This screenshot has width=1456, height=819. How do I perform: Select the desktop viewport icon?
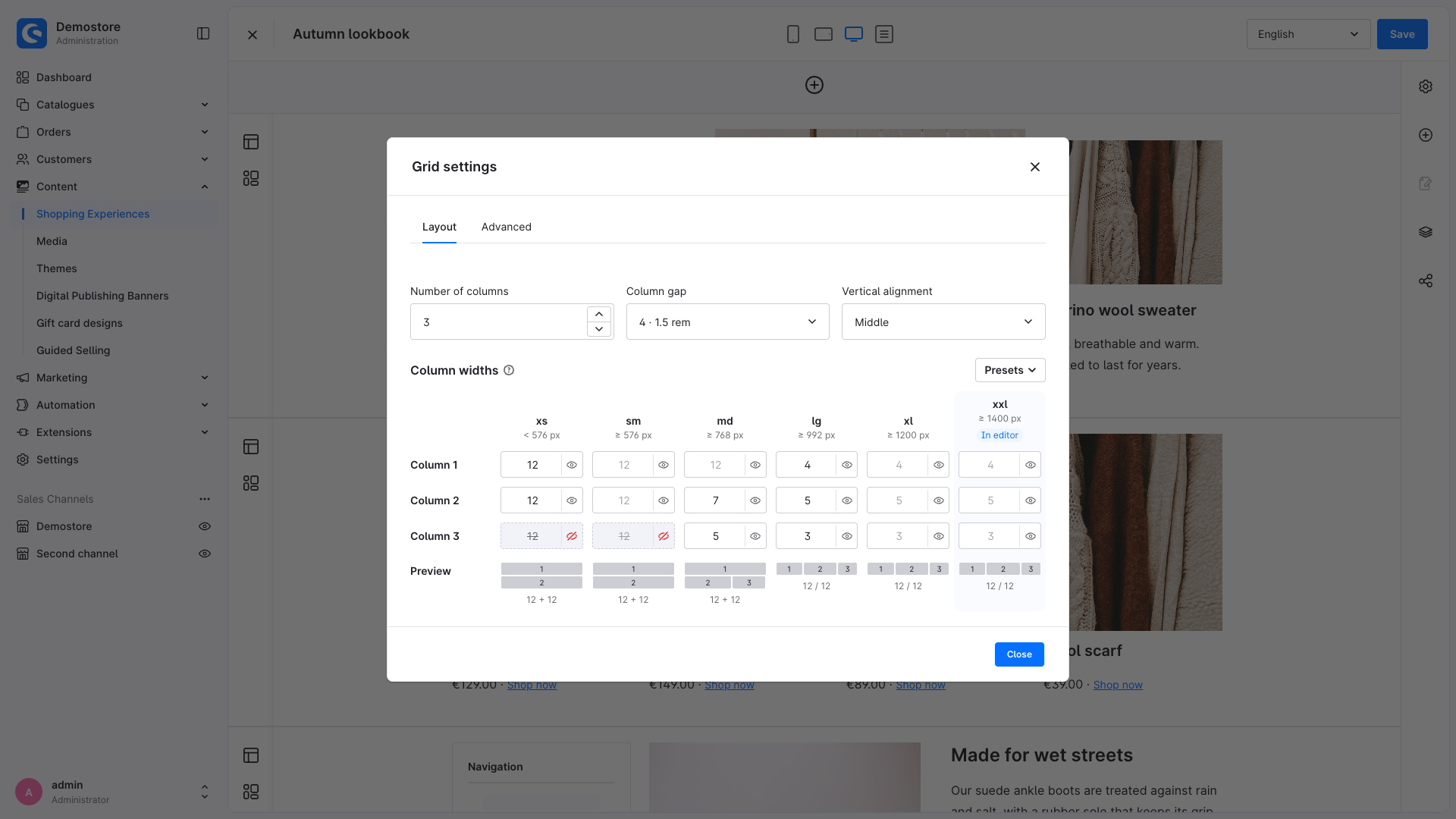[x=854, y=34]
